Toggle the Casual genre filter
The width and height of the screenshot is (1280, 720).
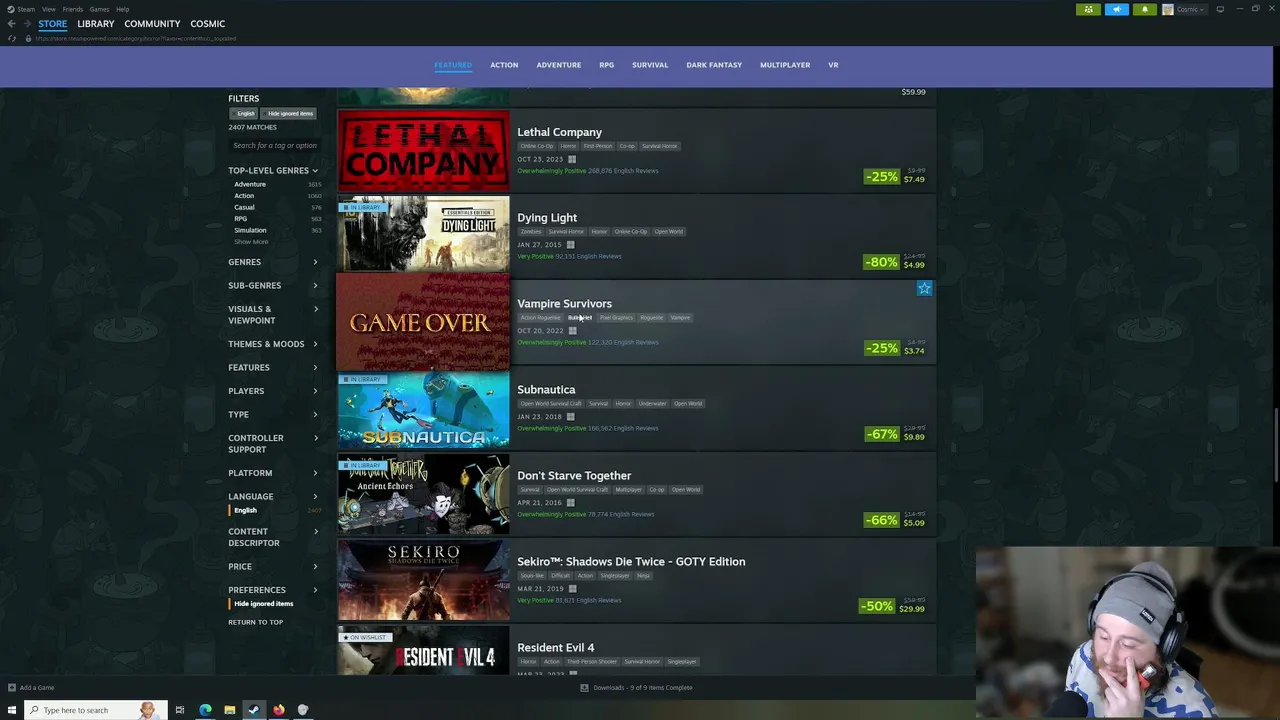point(276,207)
